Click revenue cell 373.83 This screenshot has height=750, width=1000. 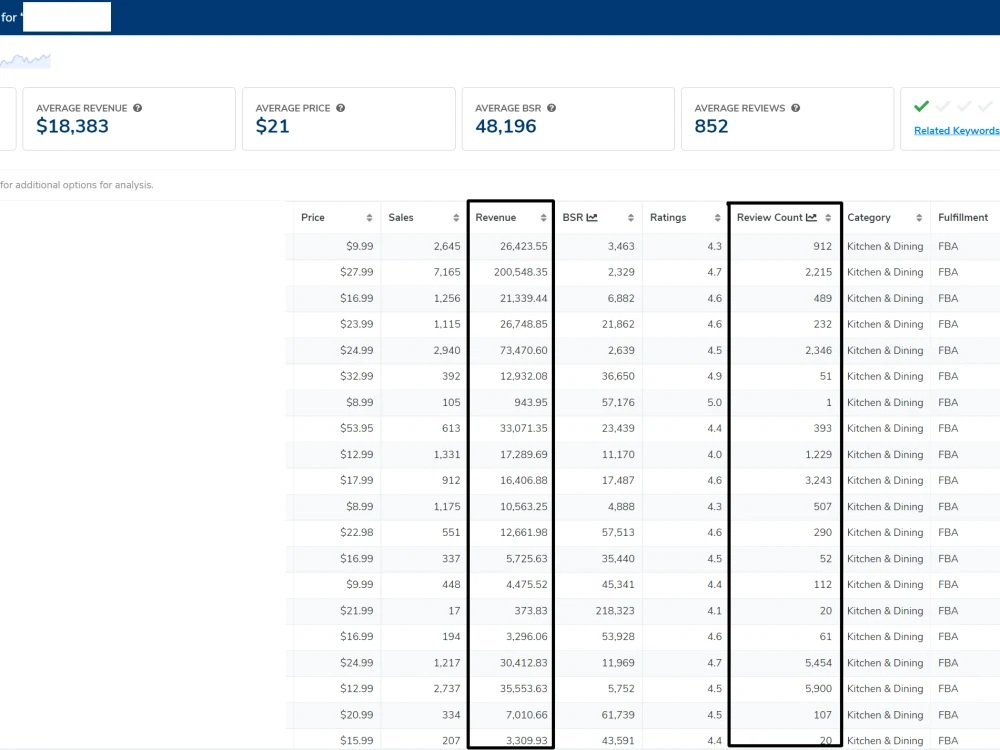click(x=531, y=611)
